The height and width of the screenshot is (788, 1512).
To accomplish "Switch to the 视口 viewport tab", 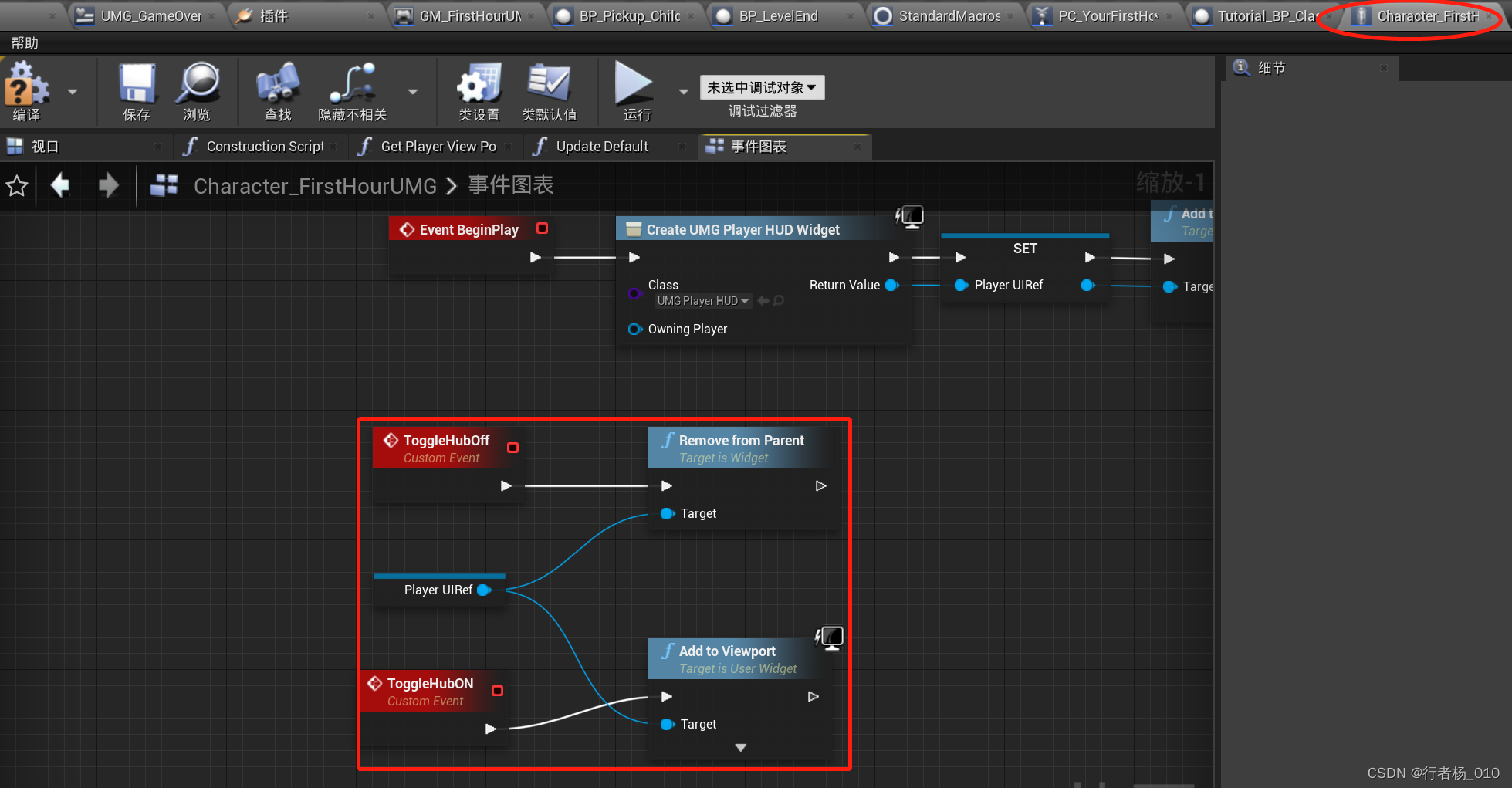I will click(43, 146).
